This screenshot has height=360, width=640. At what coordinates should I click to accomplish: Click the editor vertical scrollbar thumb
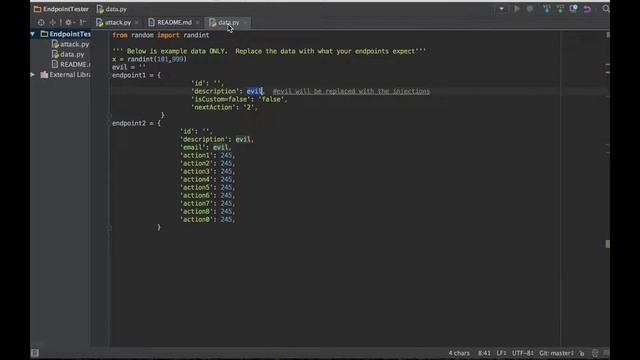point(607,244)
